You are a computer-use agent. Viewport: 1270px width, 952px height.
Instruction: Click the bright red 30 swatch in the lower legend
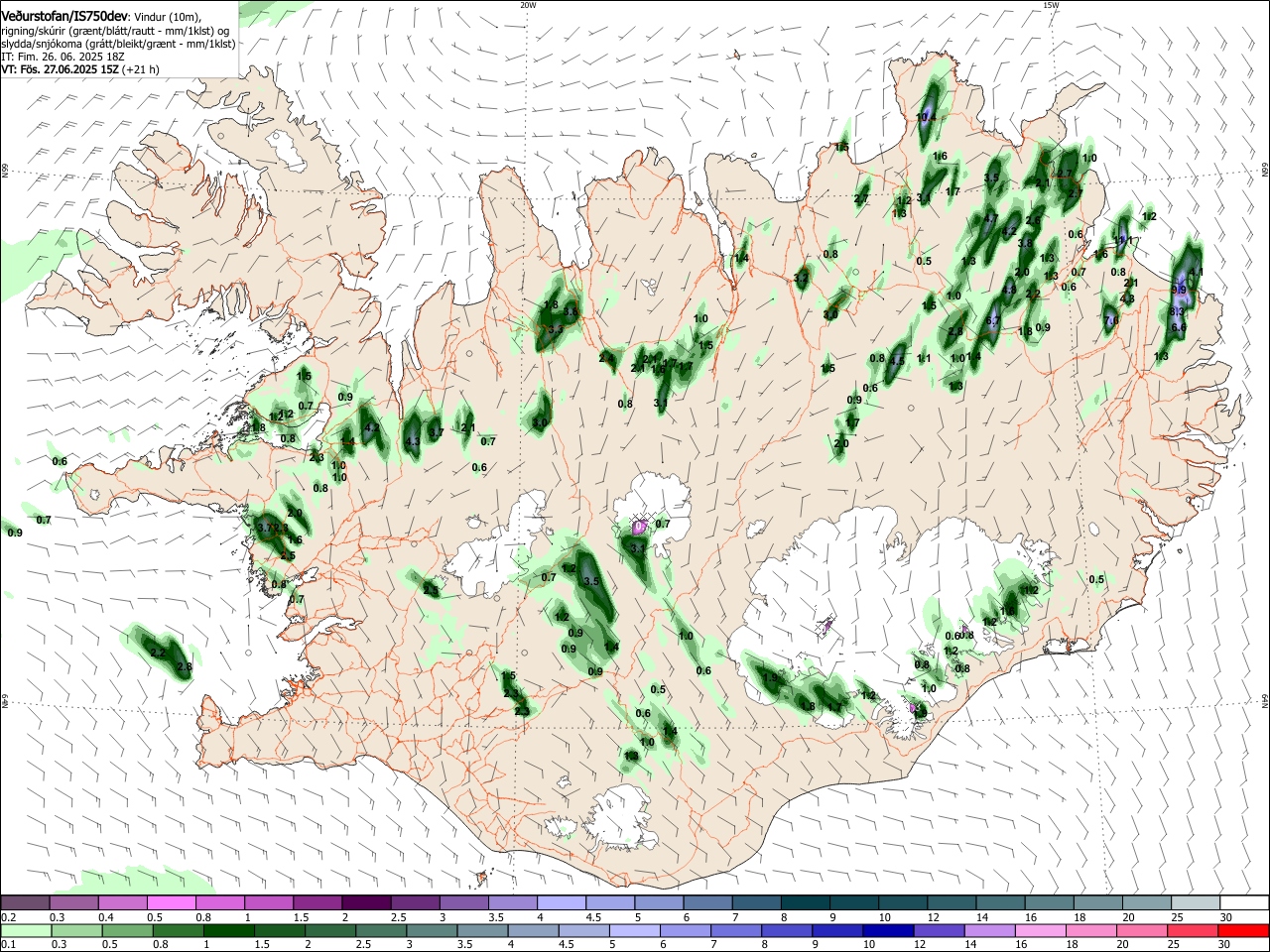click(1241, 930)
